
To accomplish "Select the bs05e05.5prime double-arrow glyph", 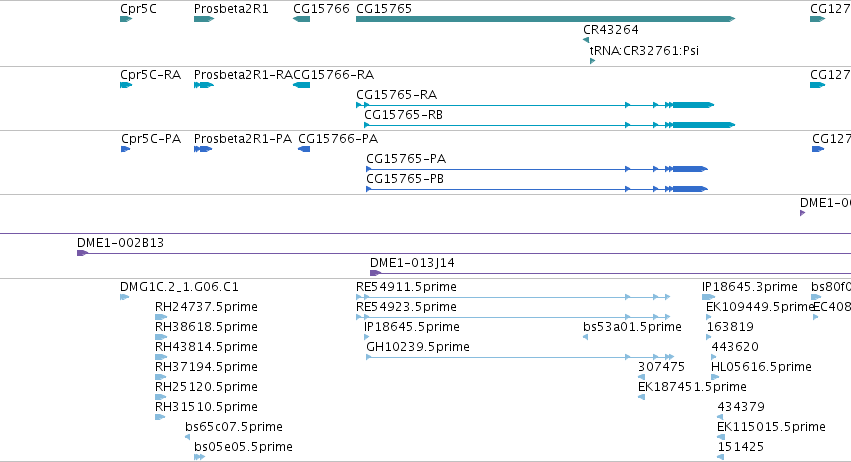I will (x=200, y=457).
